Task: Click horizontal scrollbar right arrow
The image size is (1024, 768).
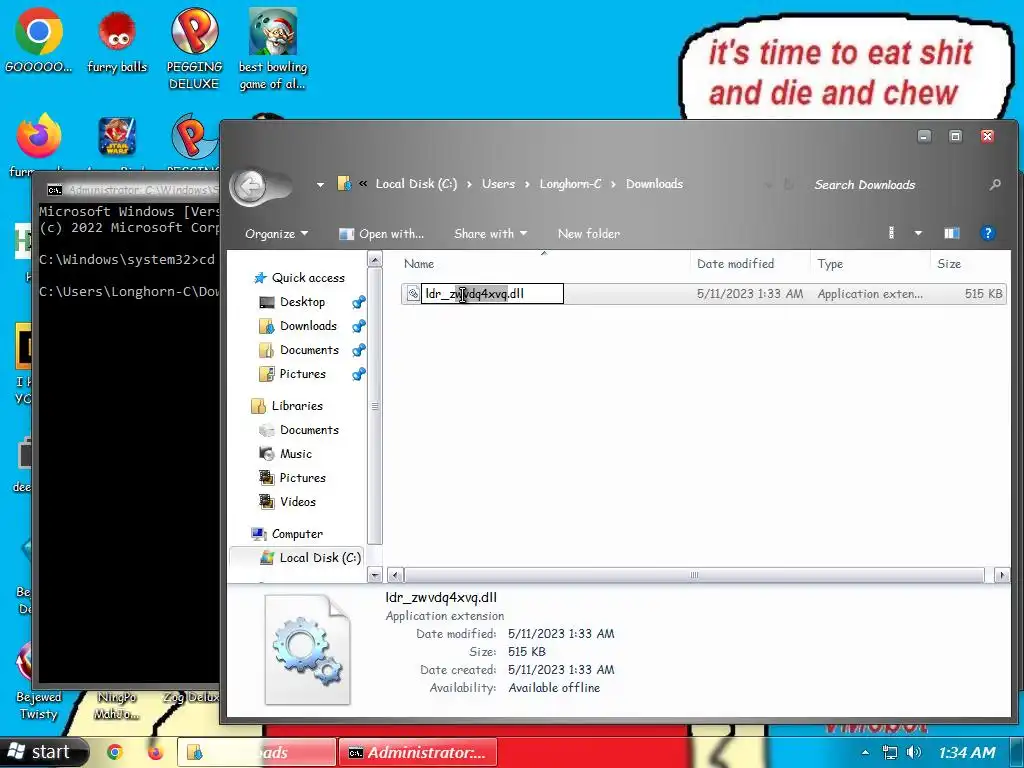Action: pyautogui.click(x=1002, y=575)
